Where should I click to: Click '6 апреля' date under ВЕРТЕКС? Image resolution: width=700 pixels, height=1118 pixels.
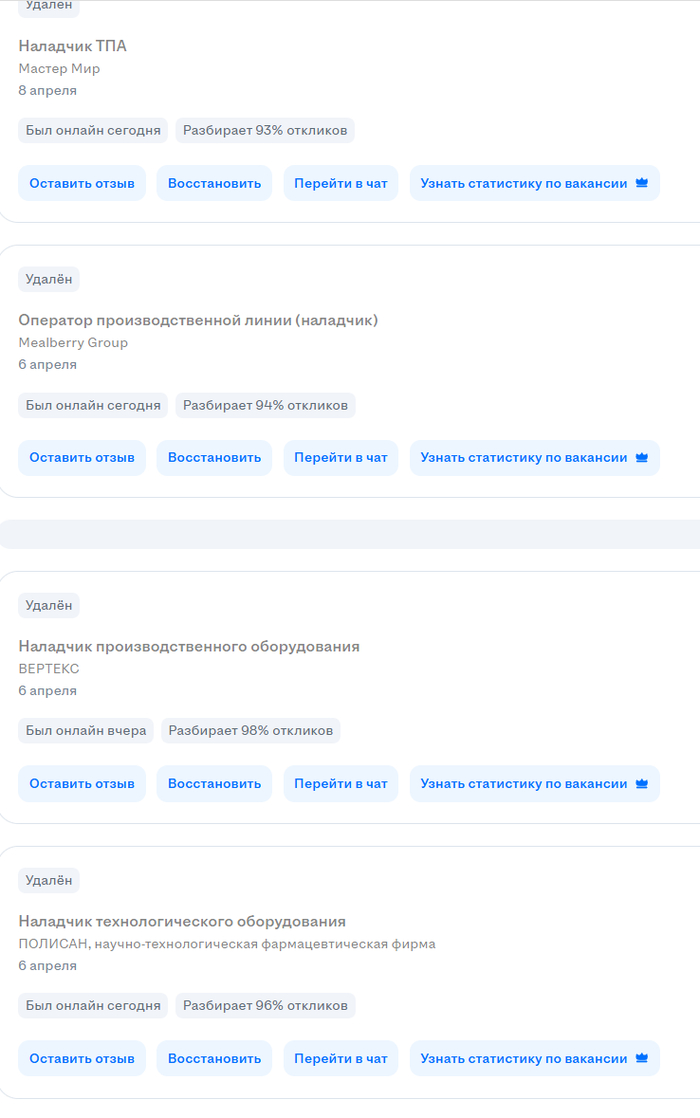pyautogui.click(x=48, y=690)
